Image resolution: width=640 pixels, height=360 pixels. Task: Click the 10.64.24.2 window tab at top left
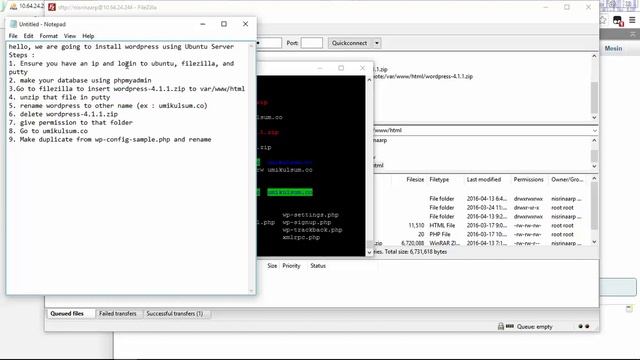coord(27,6)
